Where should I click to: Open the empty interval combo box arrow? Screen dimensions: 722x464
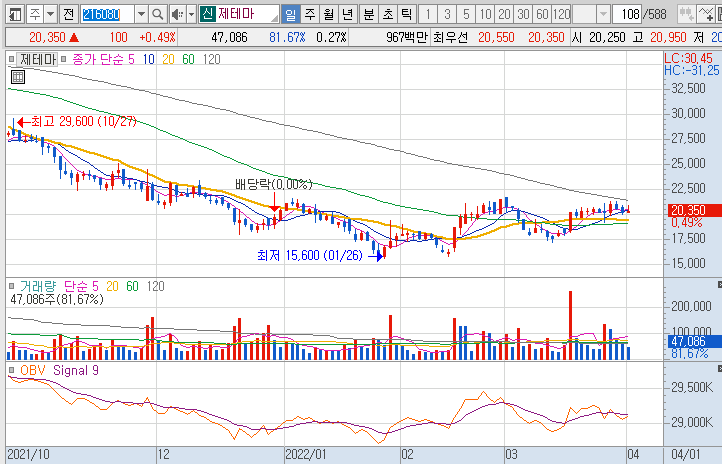(603, 15)
